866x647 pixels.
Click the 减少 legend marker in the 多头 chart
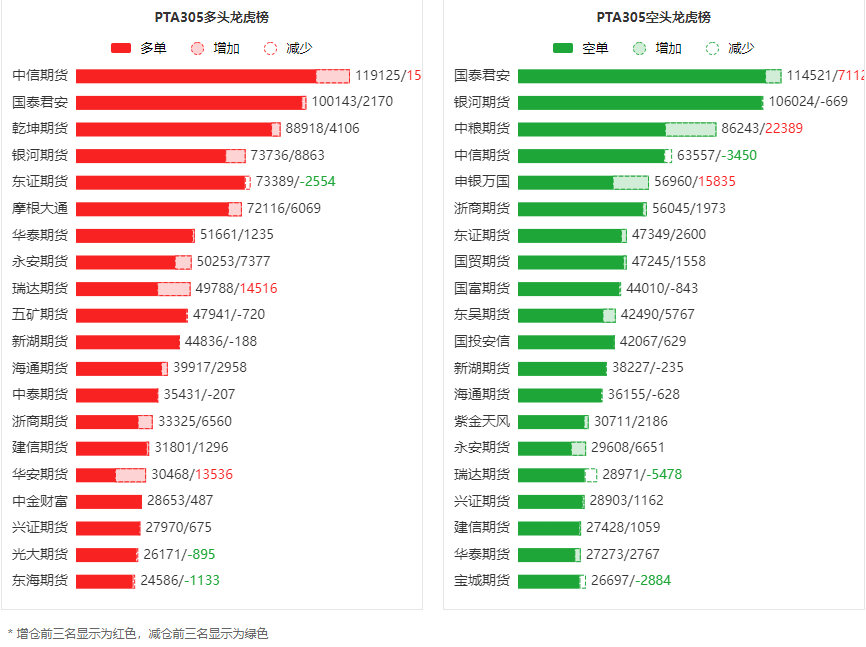(270, 48)
